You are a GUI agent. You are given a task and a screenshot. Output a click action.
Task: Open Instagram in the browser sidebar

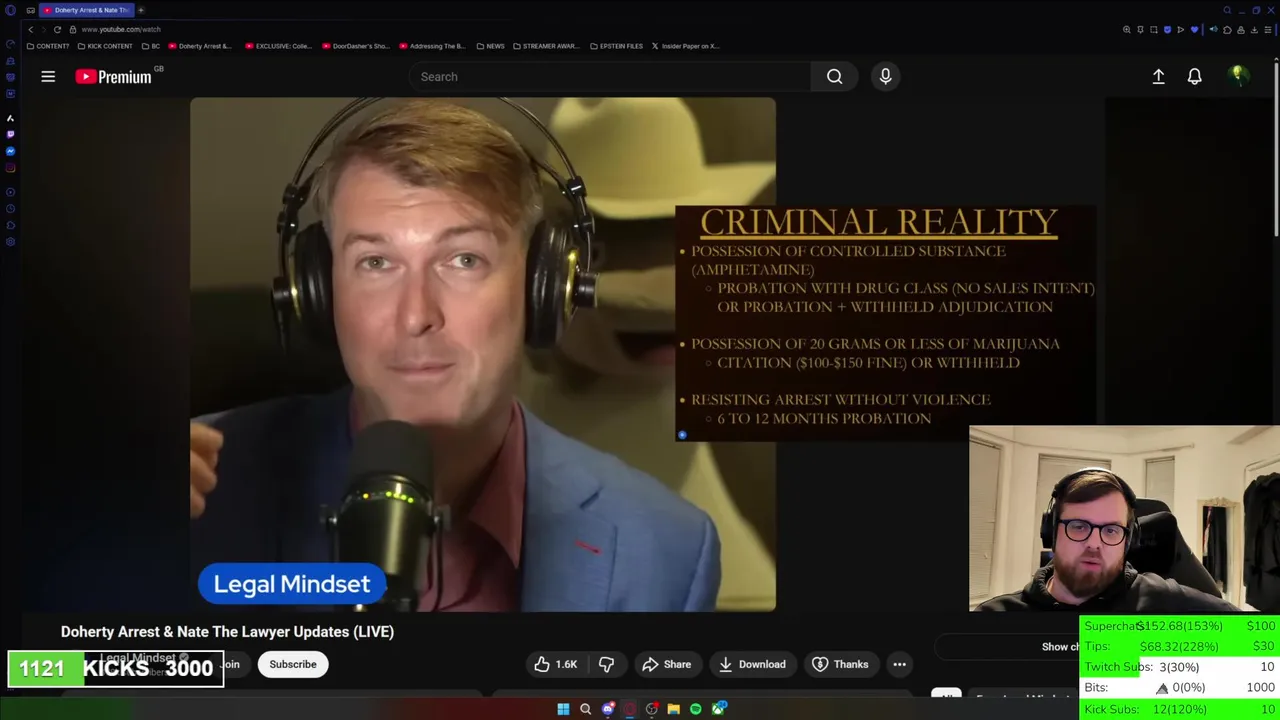click(10, 168)
